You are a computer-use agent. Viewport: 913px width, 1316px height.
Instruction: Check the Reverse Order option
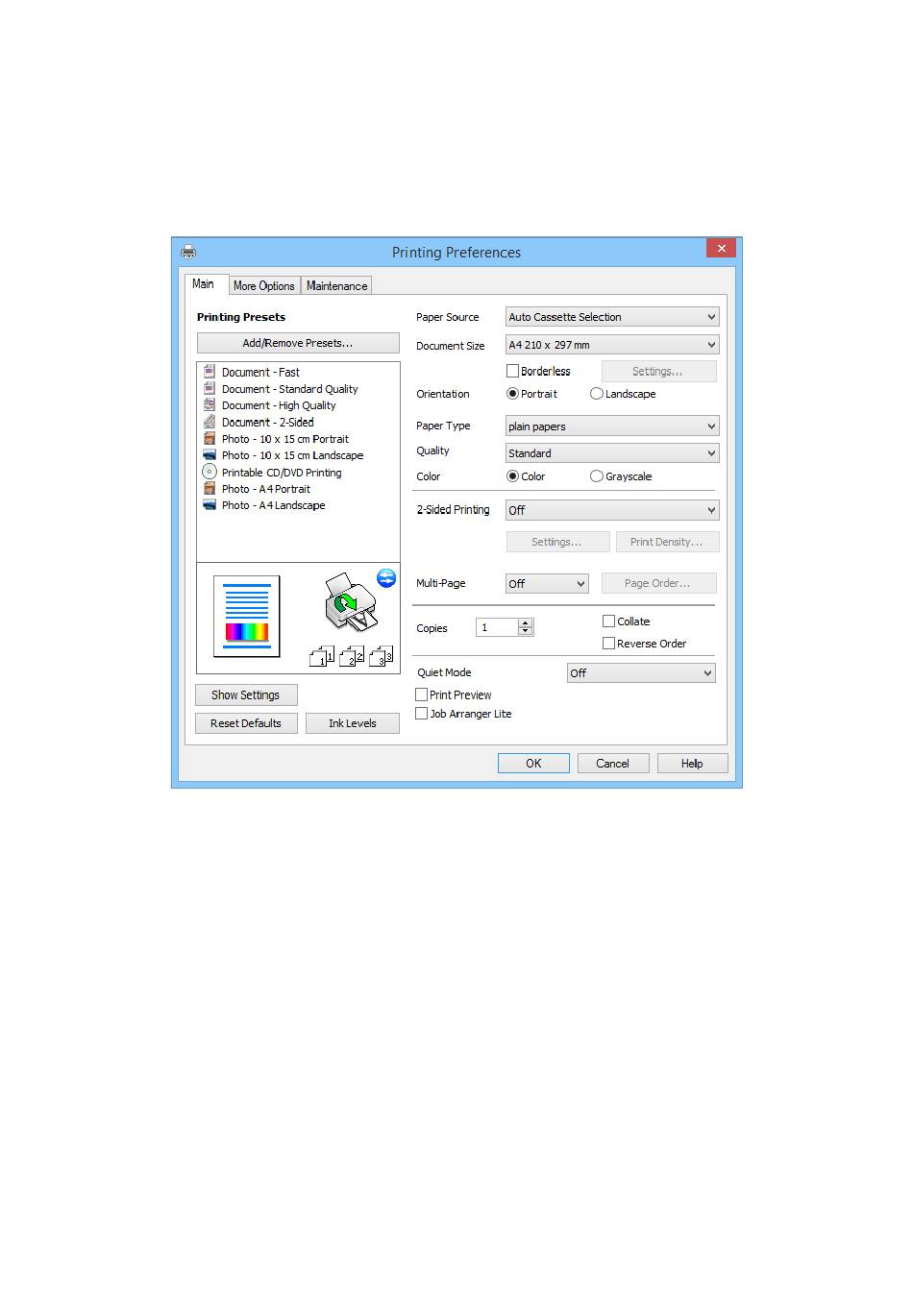click(x=608, y=644)
